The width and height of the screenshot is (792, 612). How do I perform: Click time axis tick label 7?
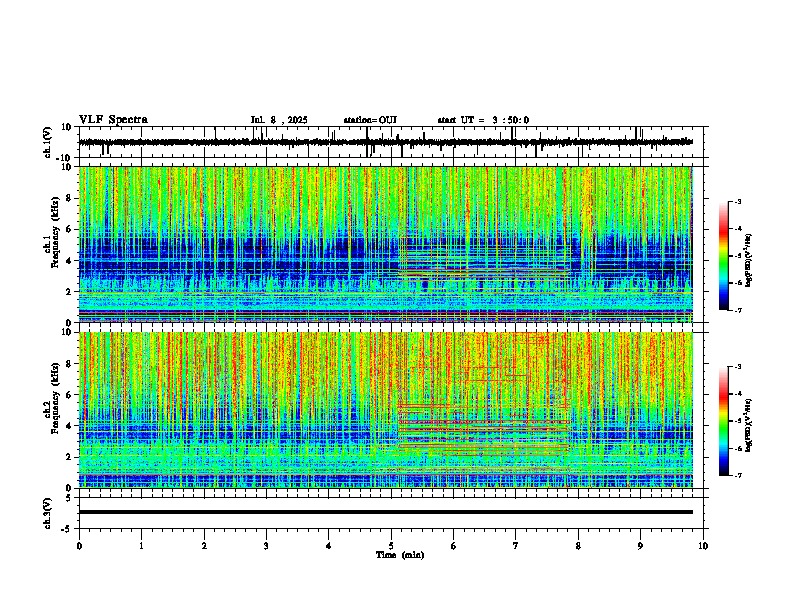[516, 546]
